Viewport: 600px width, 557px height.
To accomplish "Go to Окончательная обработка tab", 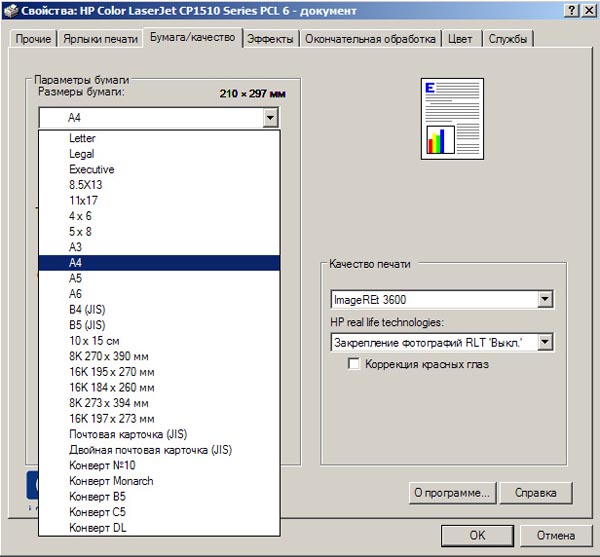I will [x=370, y=39].
